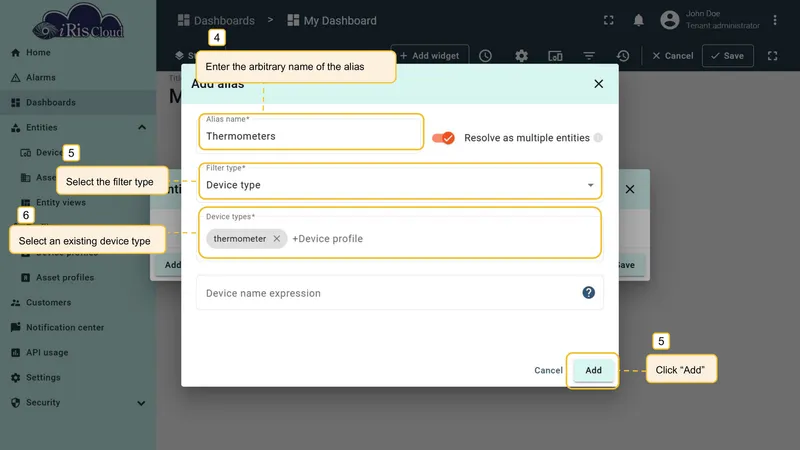Toggle fullscreen icon in top bar
The height and width of the screenshot is (450, 800).
(x=608, y=20)
